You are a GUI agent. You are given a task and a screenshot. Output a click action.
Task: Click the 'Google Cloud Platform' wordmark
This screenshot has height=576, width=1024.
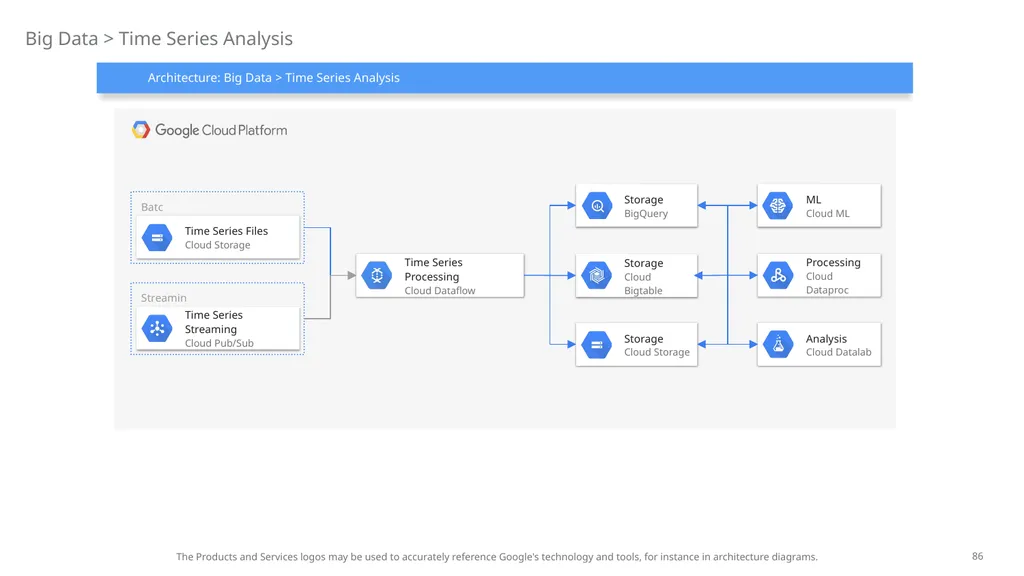click(x=221, y=130)
